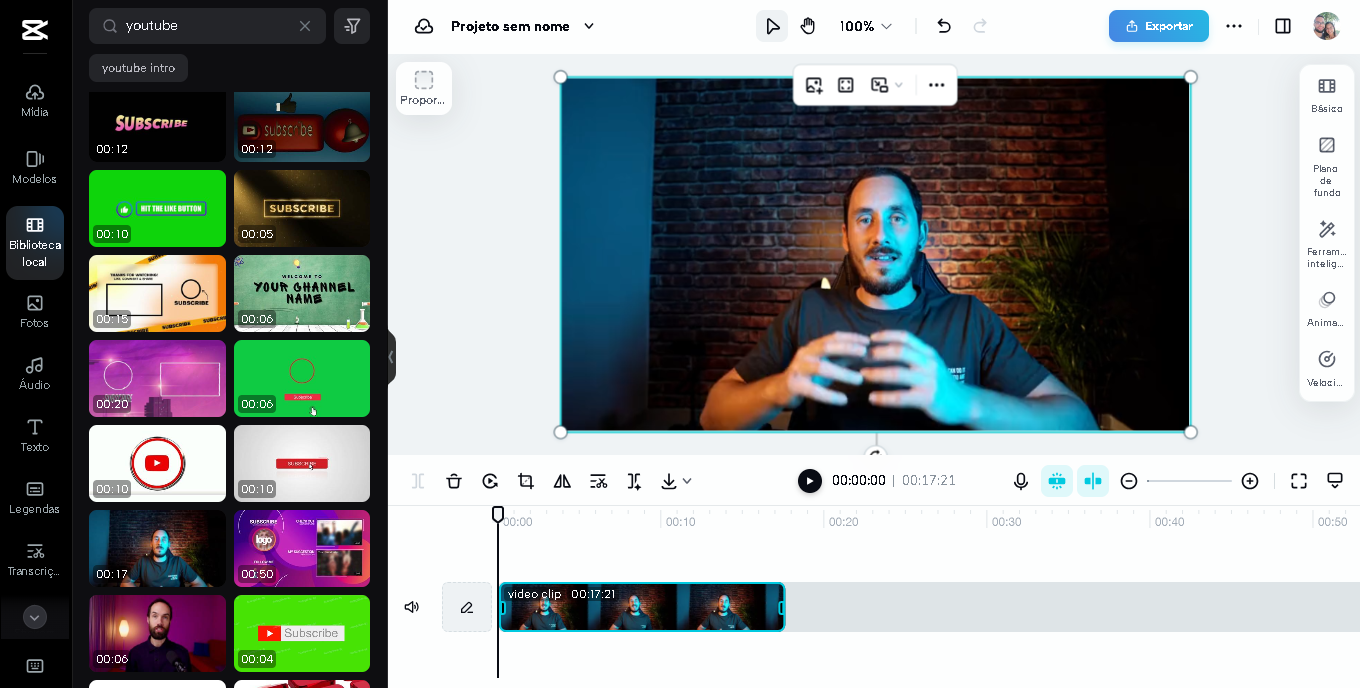The height and width of the screenshot is (688, 1360).
Task: Fit timeline to screen icon
Action: [1299, 481]
